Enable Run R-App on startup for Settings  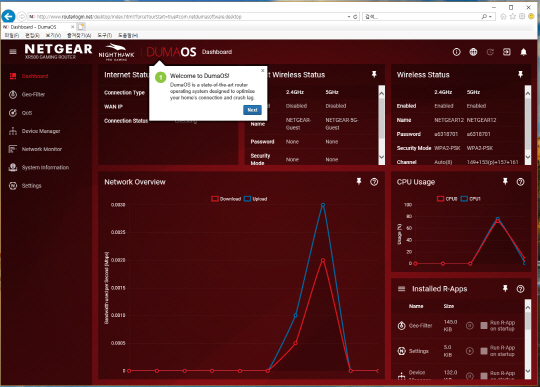tap(484, 351)
